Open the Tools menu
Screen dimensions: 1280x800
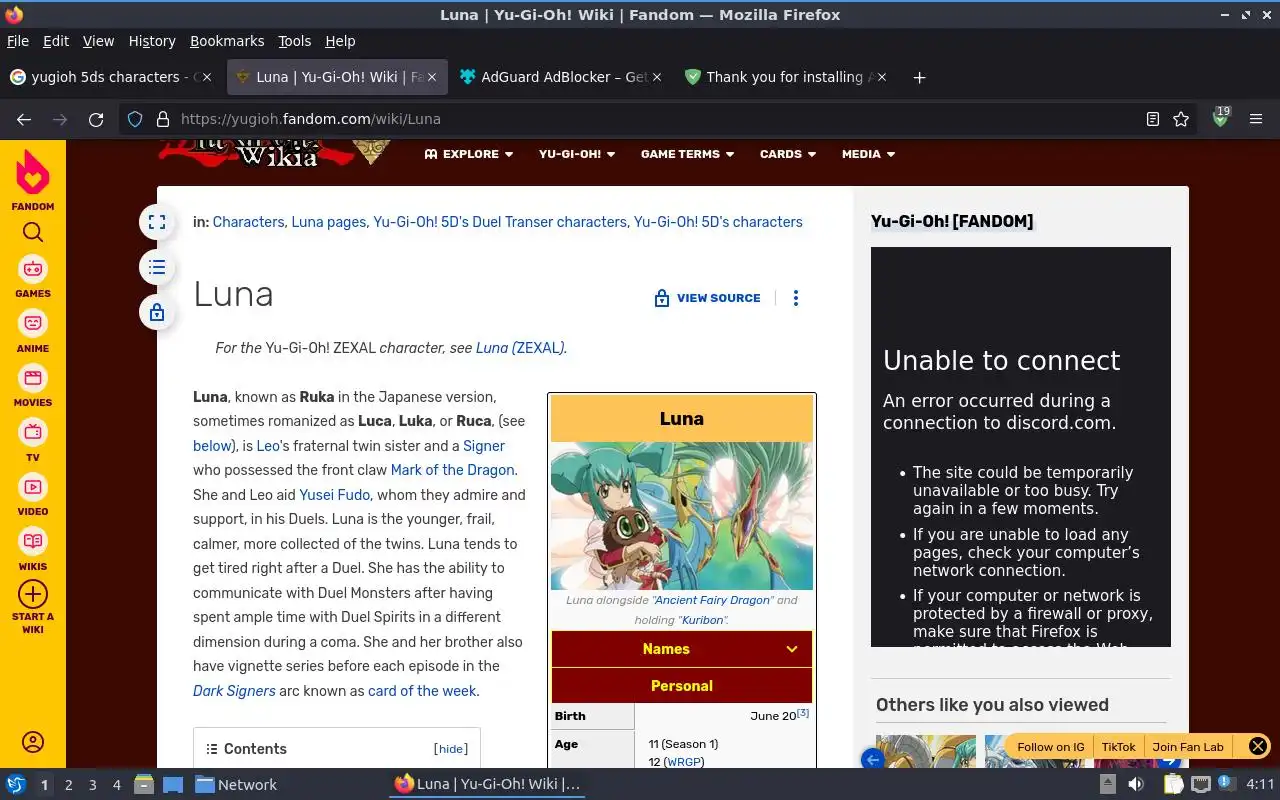[x=294, y=41]
